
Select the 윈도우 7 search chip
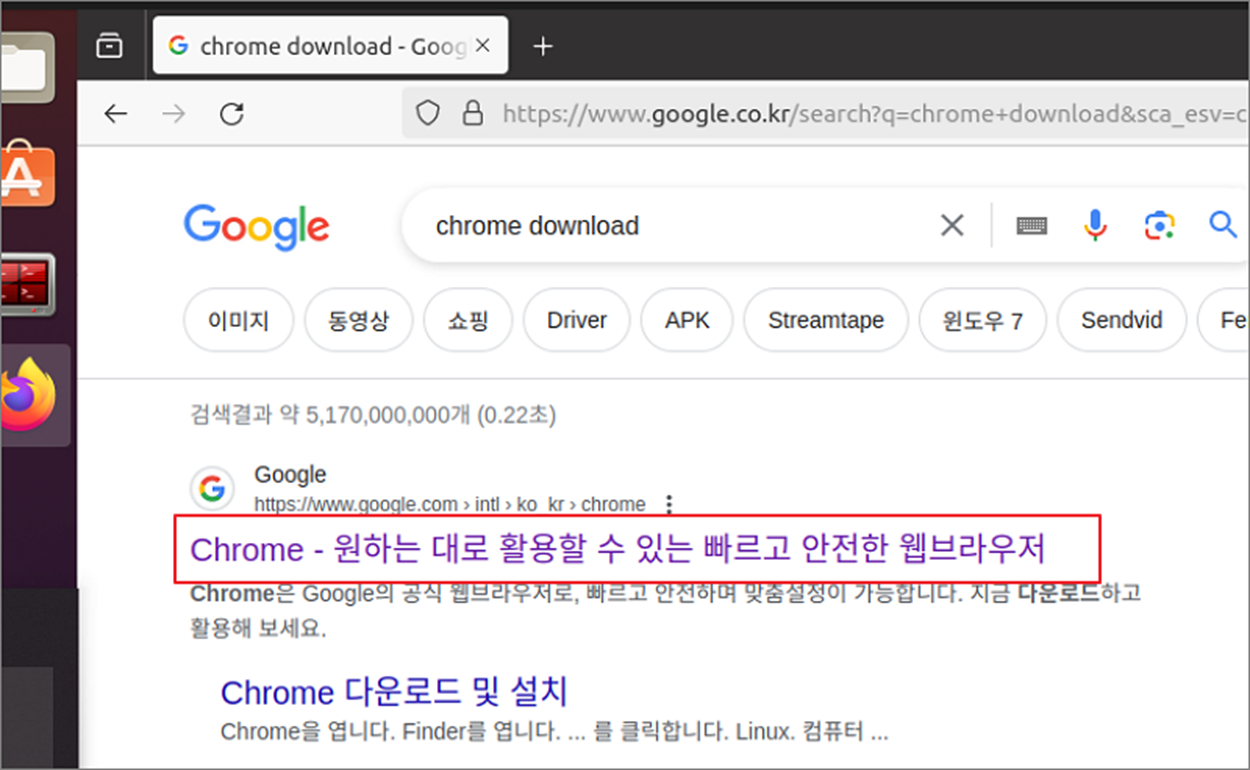(x=983, y=321)
